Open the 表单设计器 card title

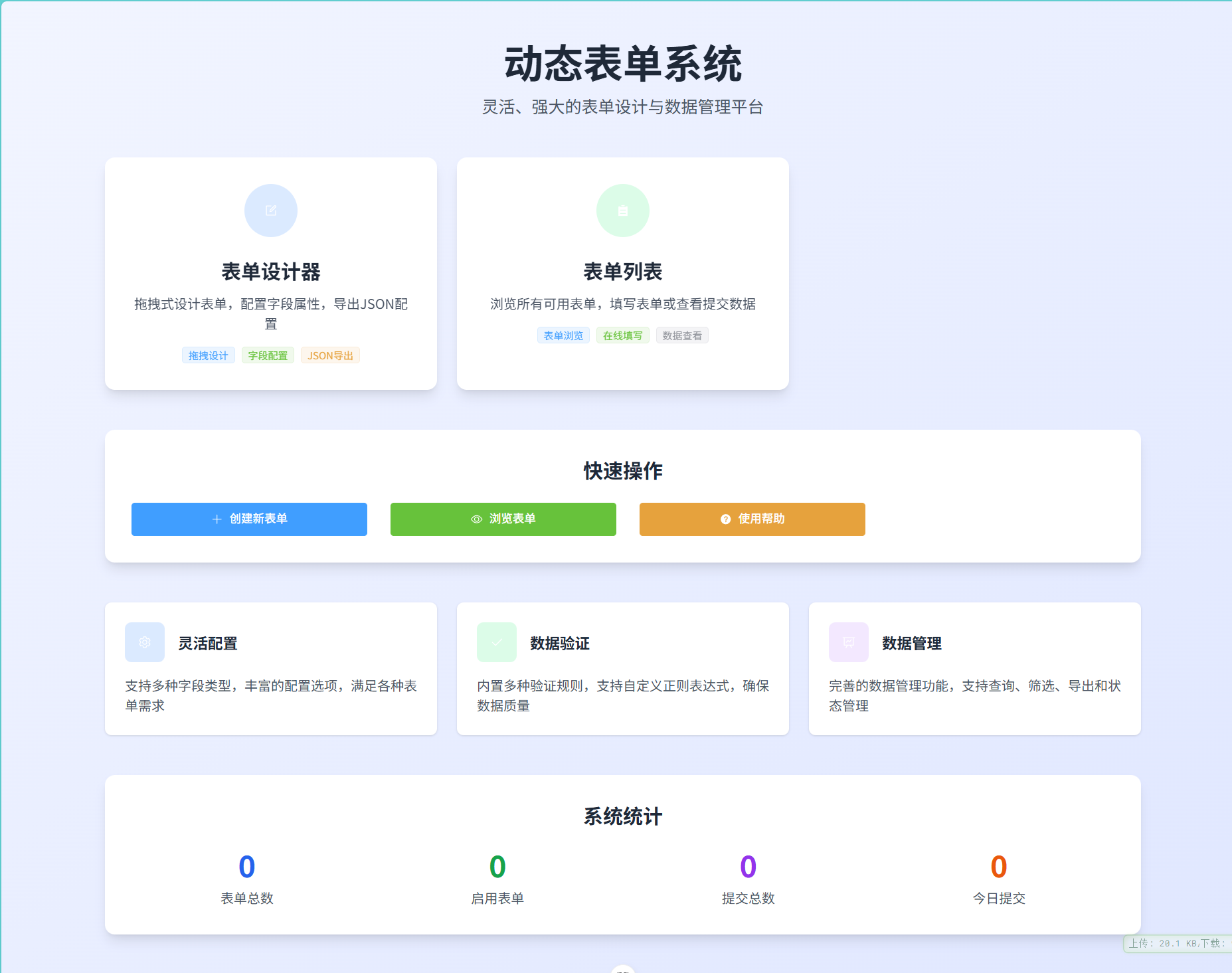(x=271, y=272)
